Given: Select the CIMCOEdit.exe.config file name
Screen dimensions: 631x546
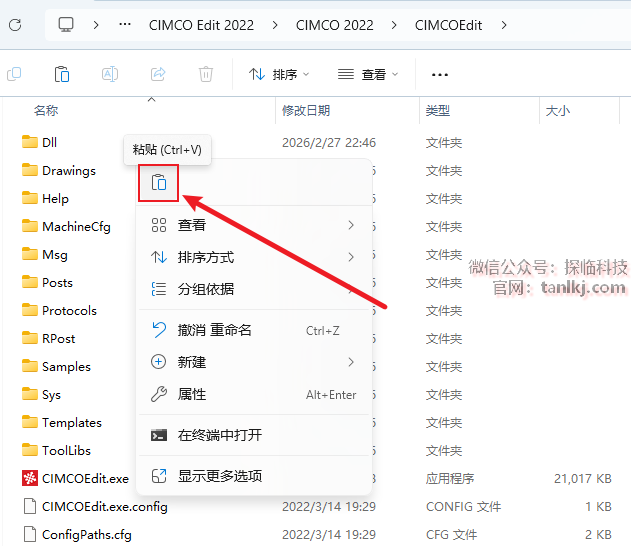Looking at the screenshot, I should pyautogui.click(x=105, y=507).
